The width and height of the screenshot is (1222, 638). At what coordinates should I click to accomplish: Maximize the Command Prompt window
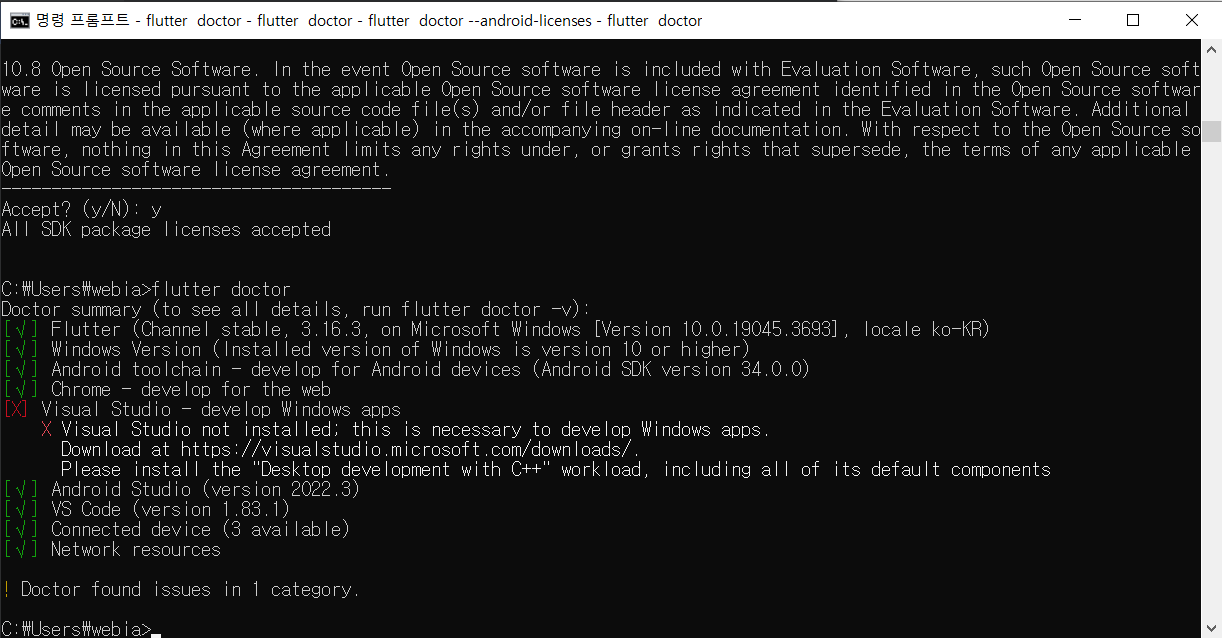(1133, 20)
